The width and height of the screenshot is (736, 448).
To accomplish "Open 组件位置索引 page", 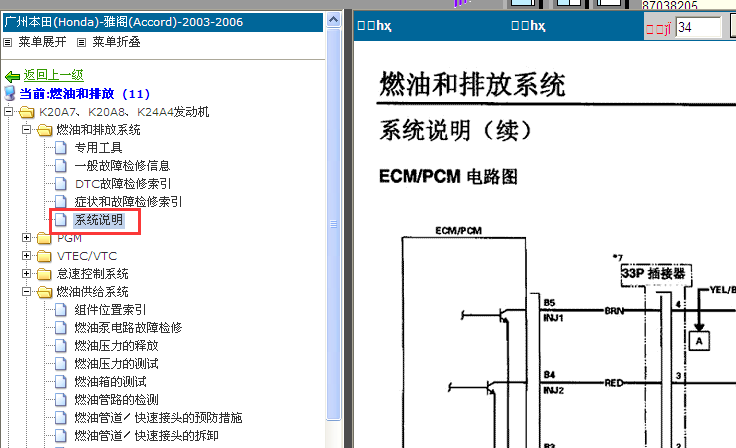I will coord(110,310).
